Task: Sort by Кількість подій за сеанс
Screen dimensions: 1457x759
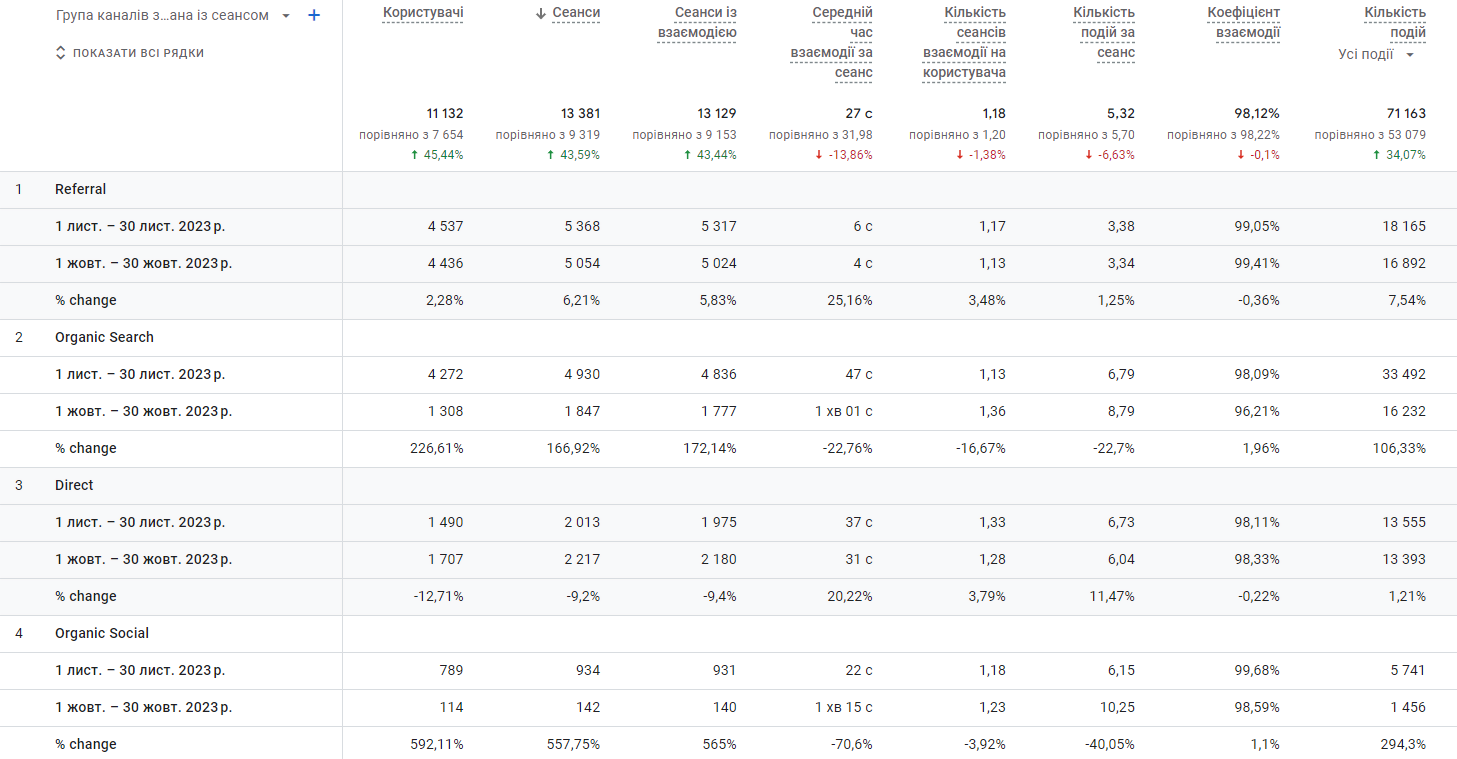Action: click(x=1104, y=33)
